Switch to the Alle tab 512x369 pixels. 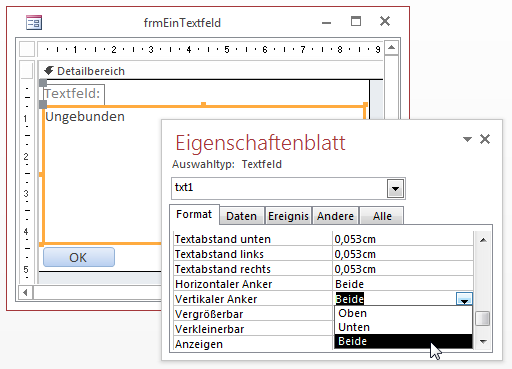click(382, 216)
